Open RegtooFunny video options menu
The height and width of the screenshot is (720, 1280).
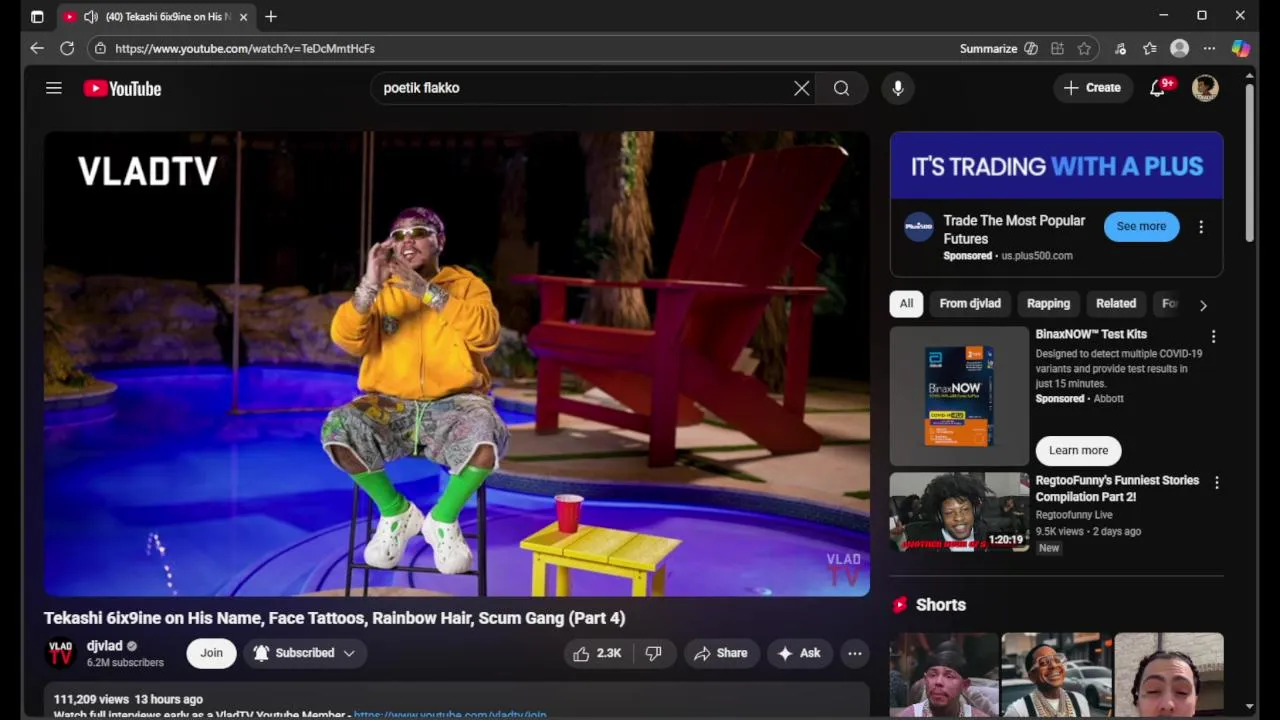[x=1216, y=483]
